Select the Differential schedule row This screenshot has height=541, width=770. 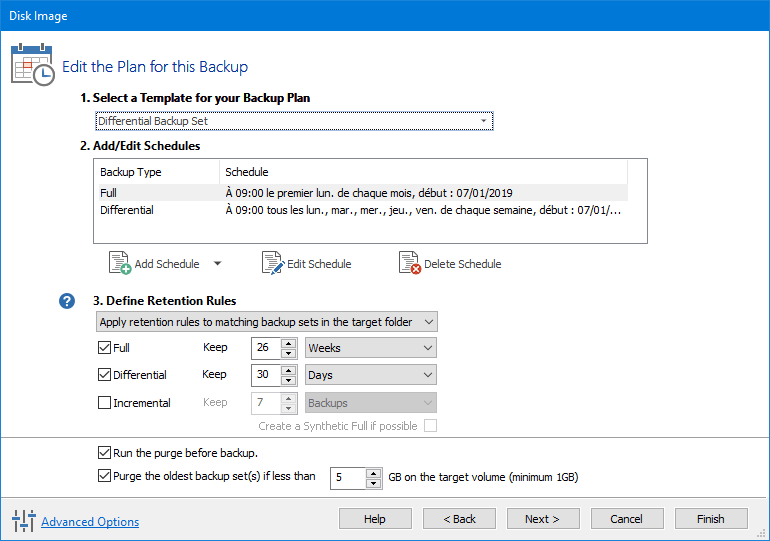click(x=362, y=210)
